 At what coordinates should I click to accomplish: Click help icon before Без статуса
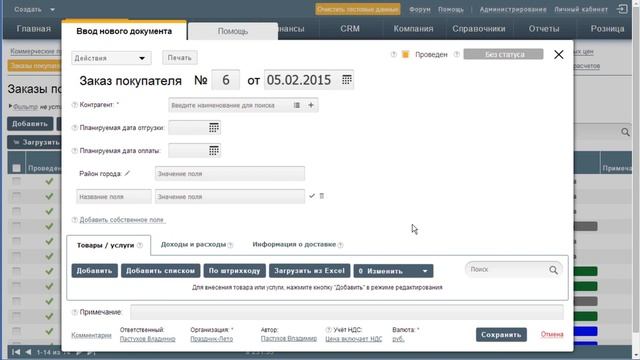coord(457,54)
